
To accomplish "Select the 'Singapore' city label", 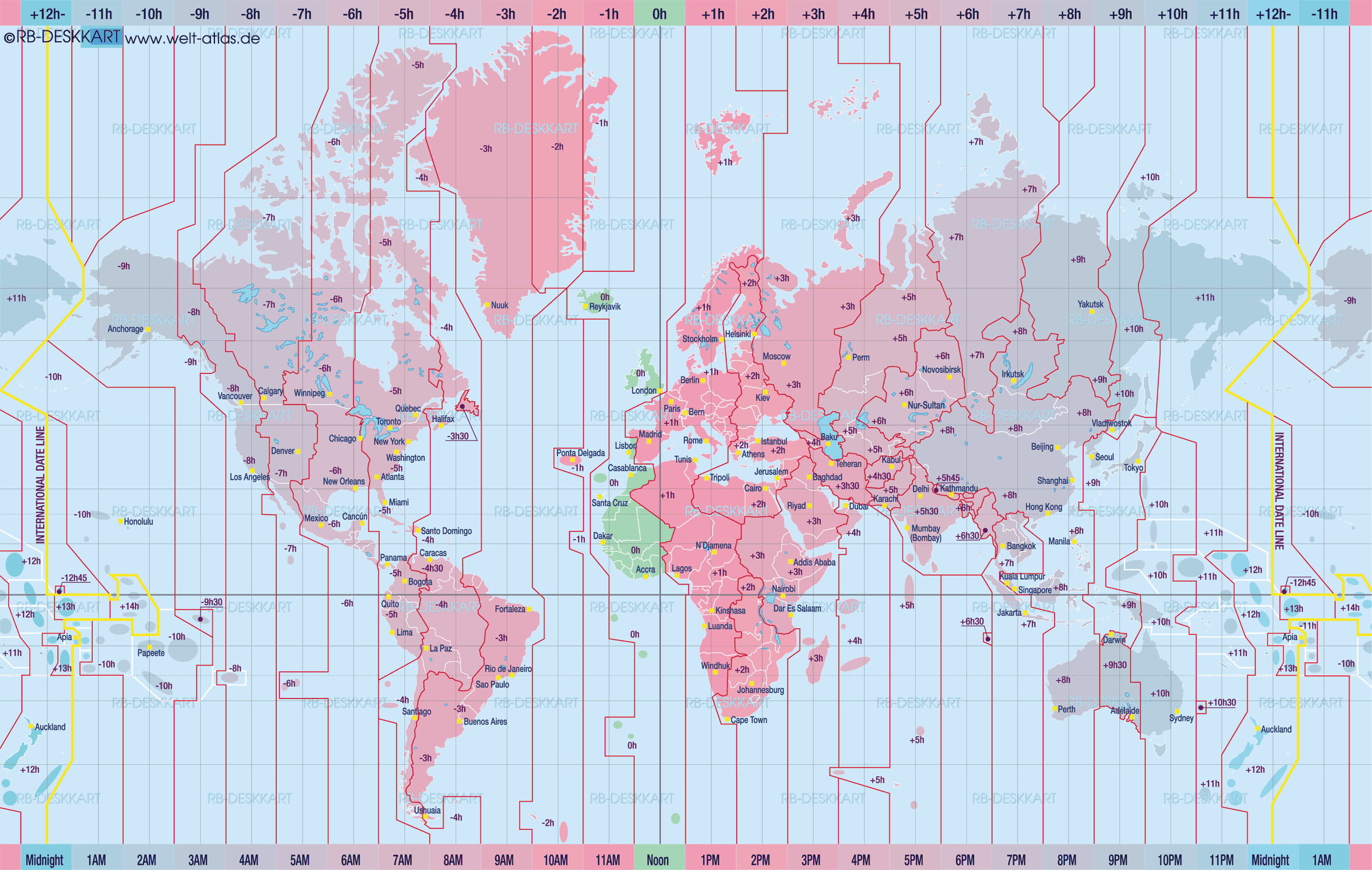I will pyautogui.click(x=1035, y=590).
